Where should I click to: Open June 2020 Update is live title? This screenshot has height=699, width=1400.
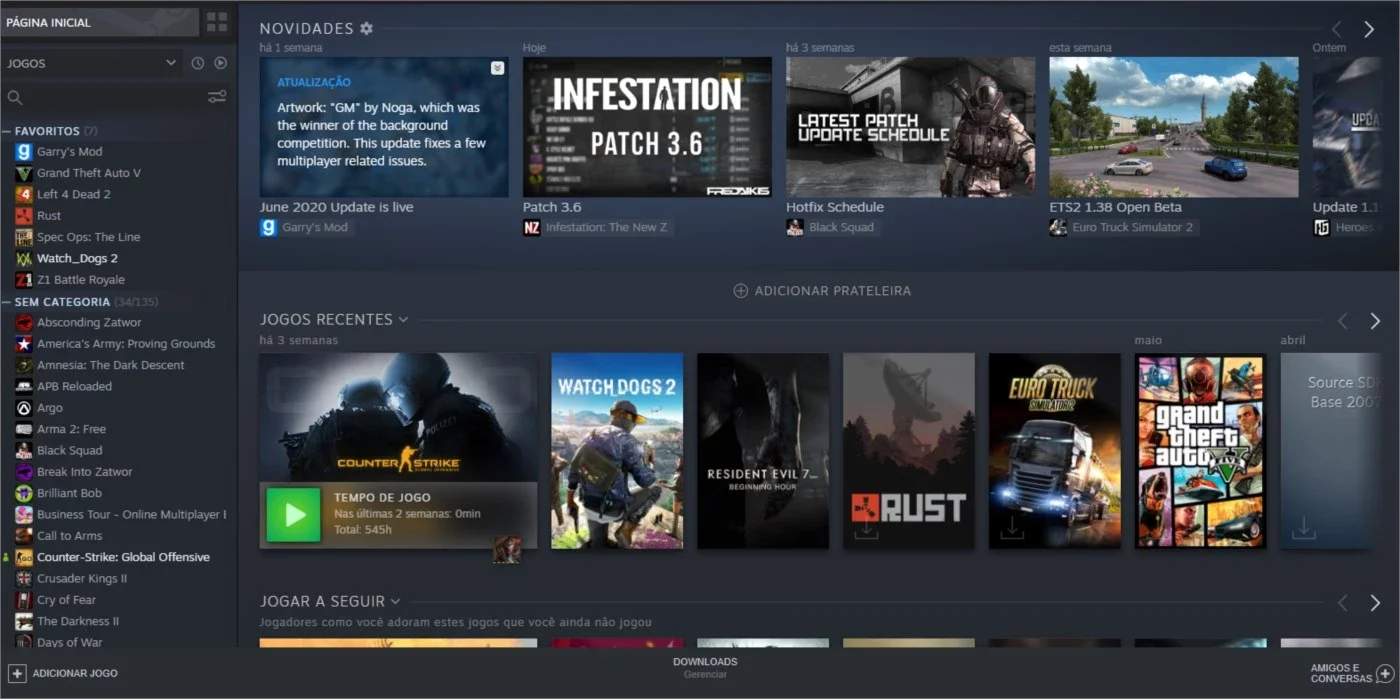[336, 207]
